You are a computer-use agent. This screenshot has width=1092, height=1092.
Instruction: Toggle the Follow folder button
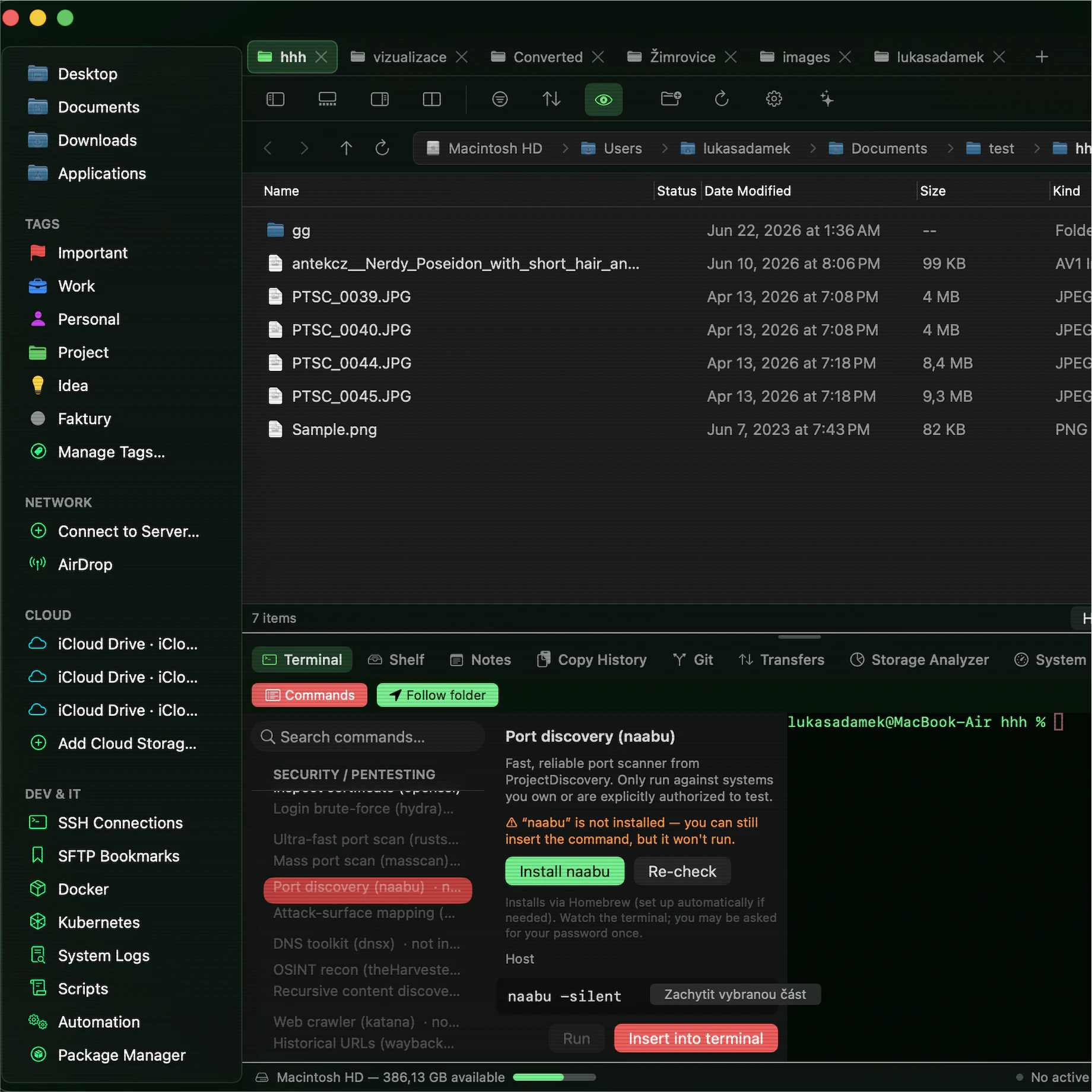point(438,695)
